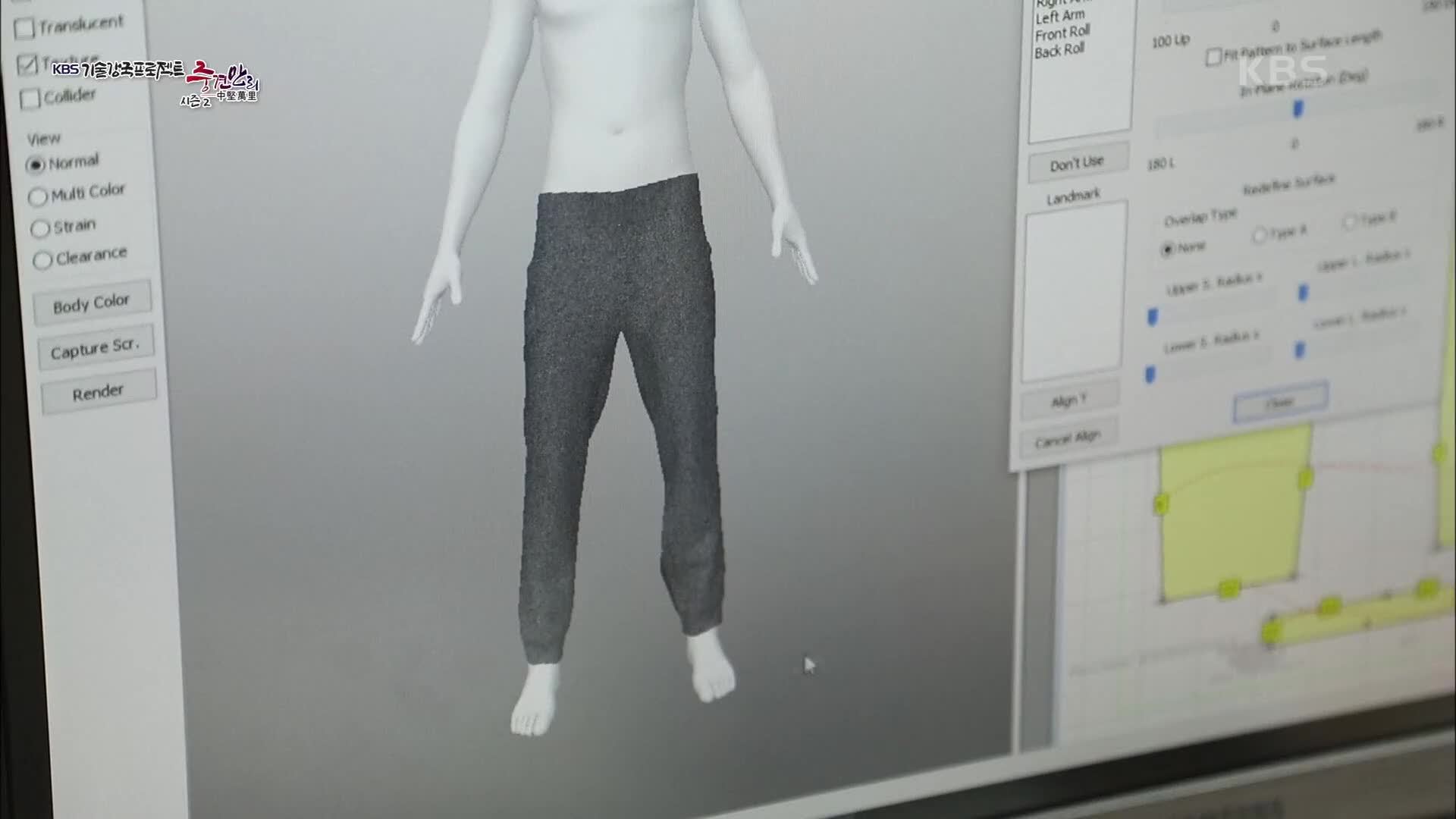Select Front Roll list entry
The height and width of the screenshot is (819, 1456).
[1062, 33]
